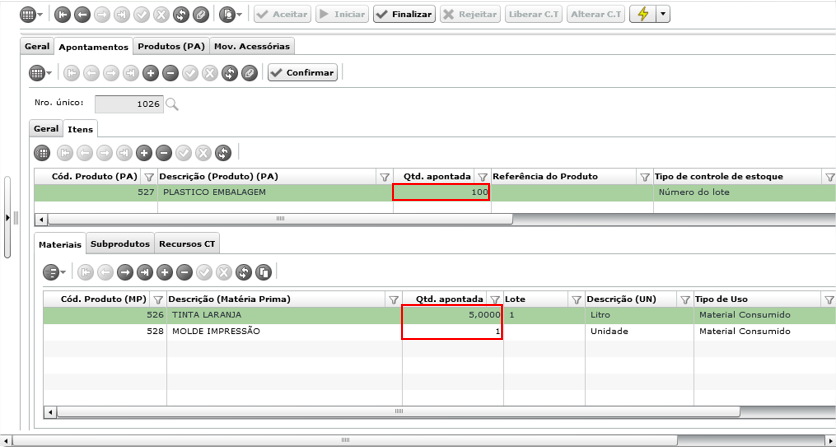Click the Aceitar button

[283, 15]
